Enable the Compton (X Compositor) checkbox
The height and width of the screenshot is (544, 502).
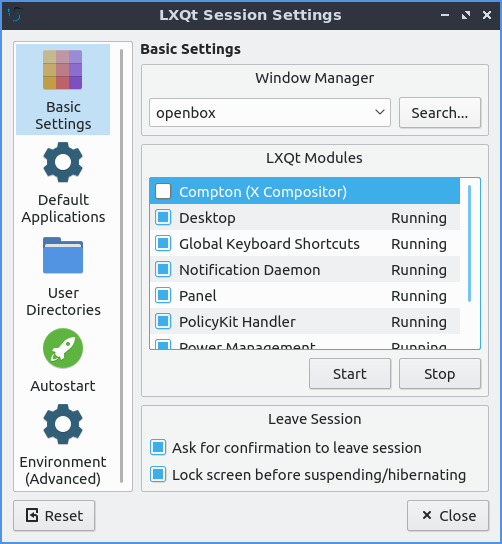[163, 191]
